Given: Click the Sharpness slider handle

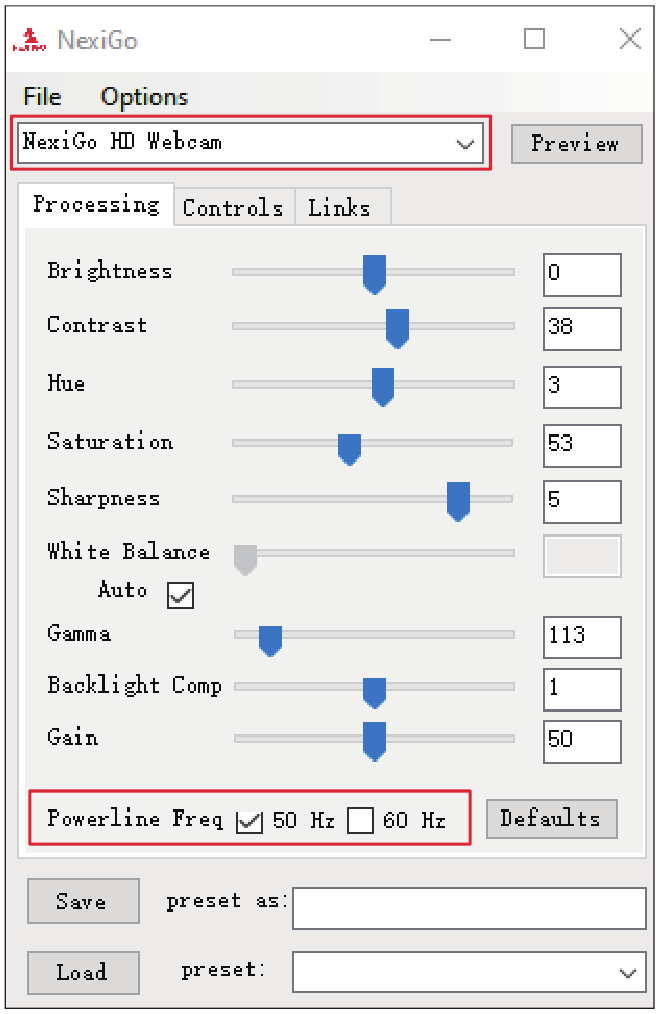Looking at the screenshot, I should (459, 501).
